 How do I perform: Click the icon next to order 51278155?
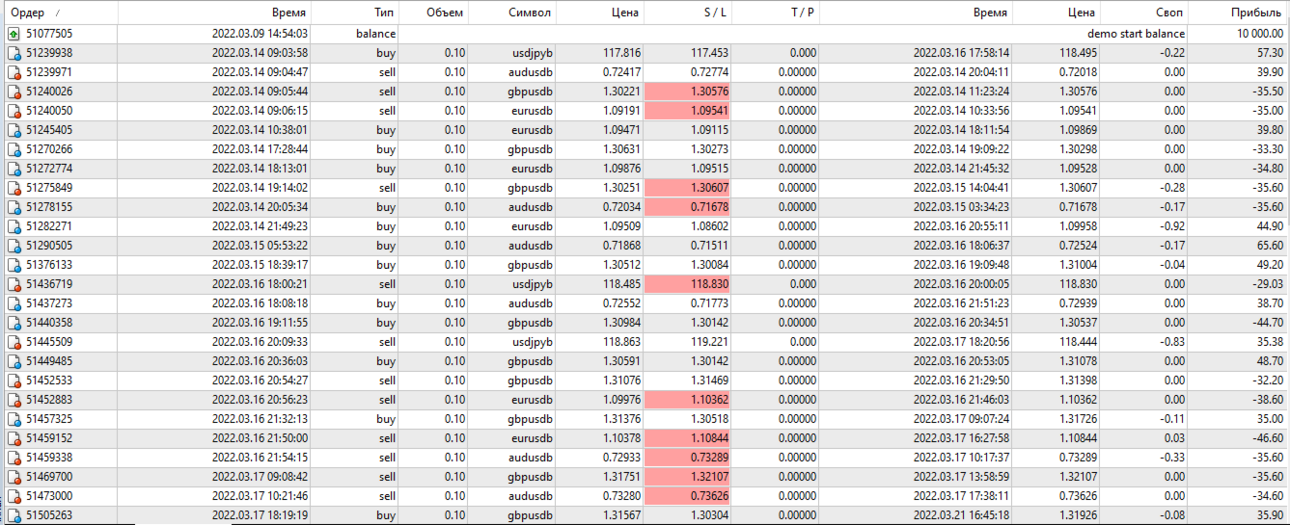[14, 207]
